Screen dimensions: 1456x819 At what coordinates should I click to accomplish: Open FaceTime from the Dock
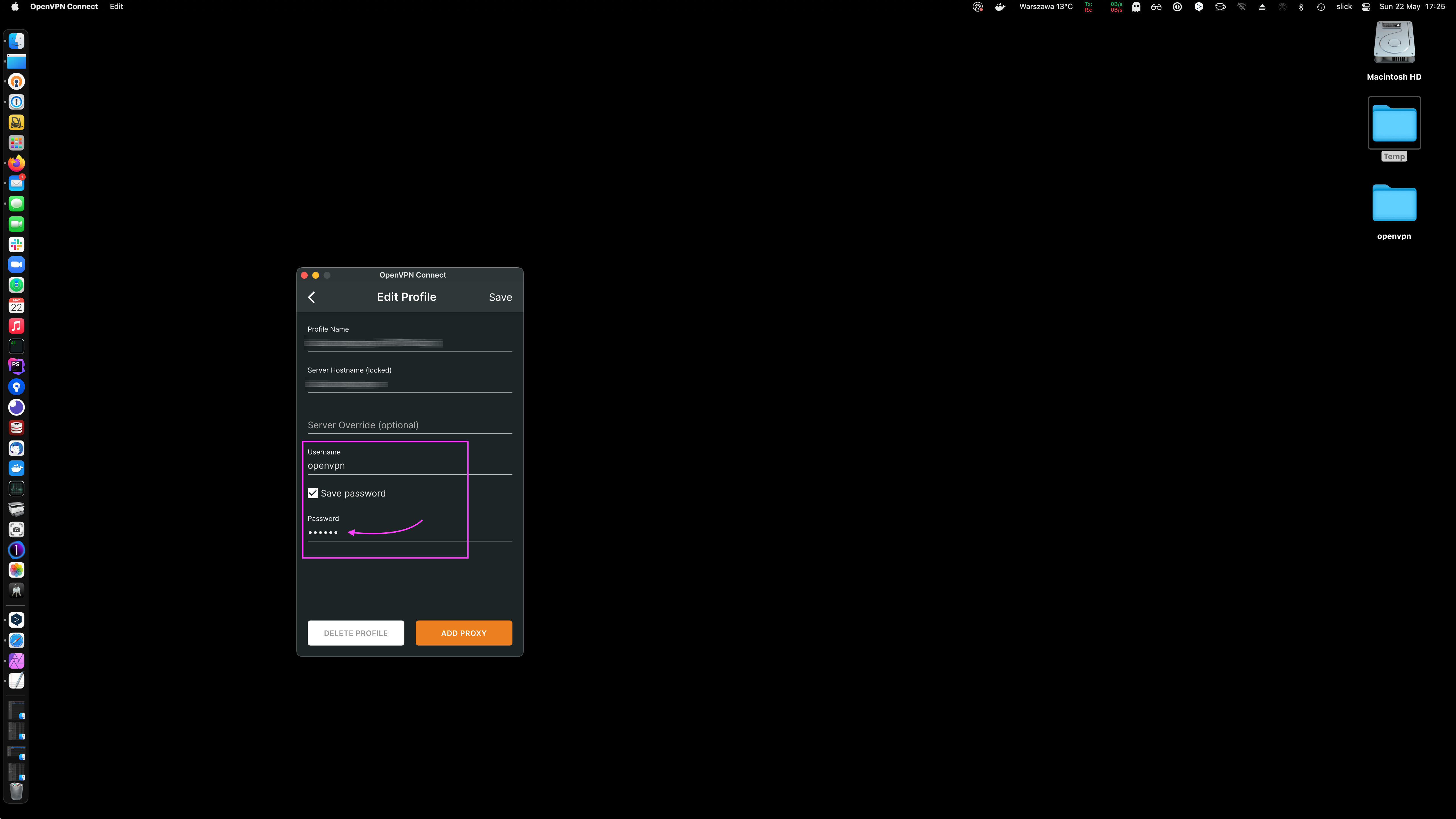(16, 224)
